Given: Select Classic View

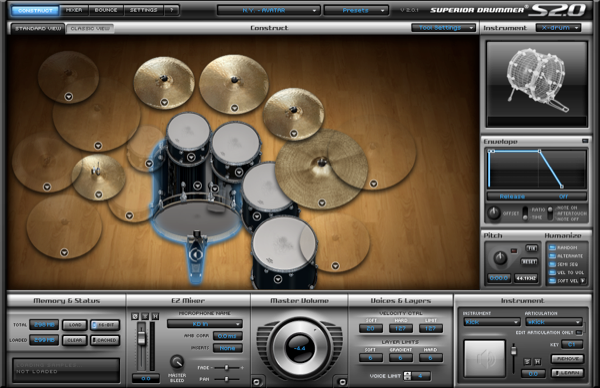Looking at the screenshot, I should tap(90, 28).
